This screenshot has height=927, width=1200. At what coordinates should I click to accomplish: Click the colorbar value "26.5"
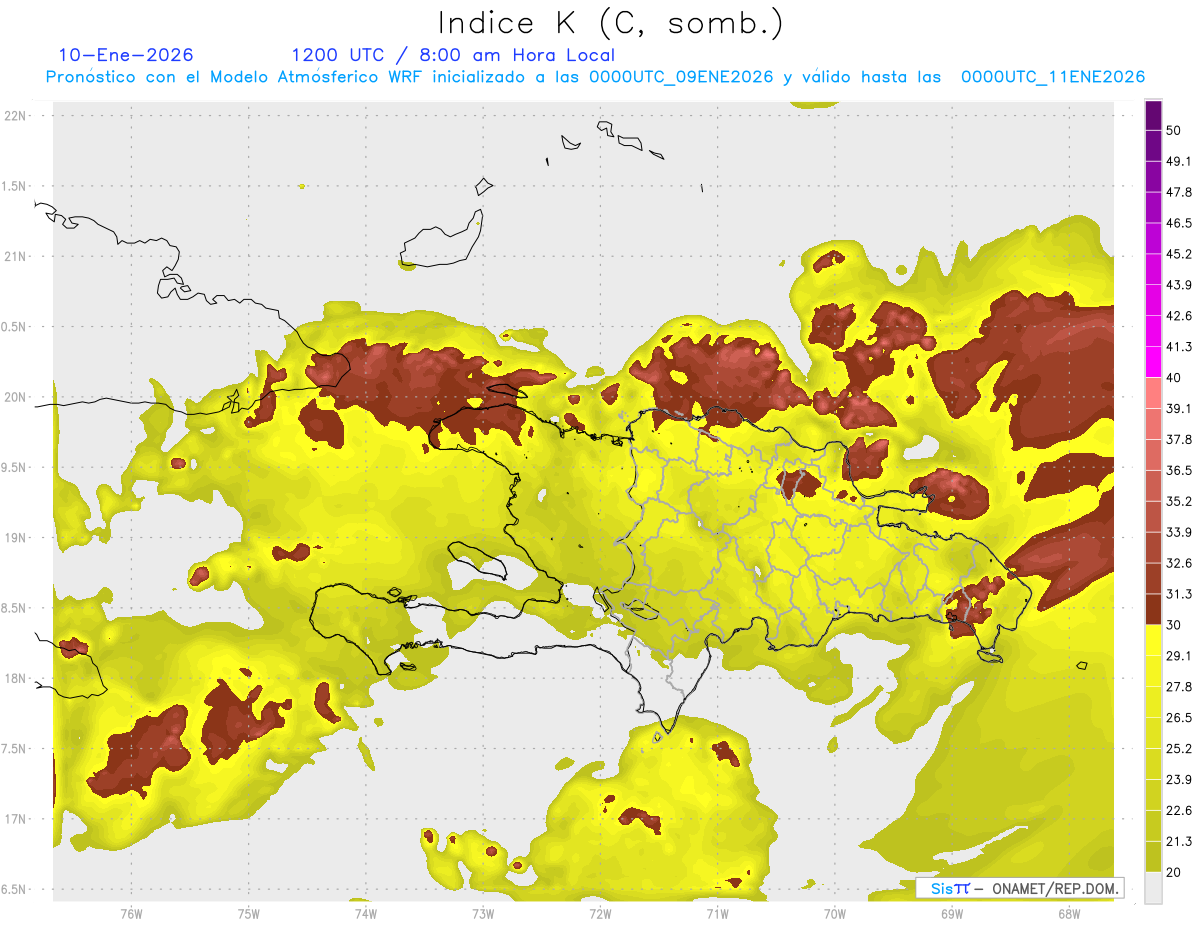click(1179, 718)
